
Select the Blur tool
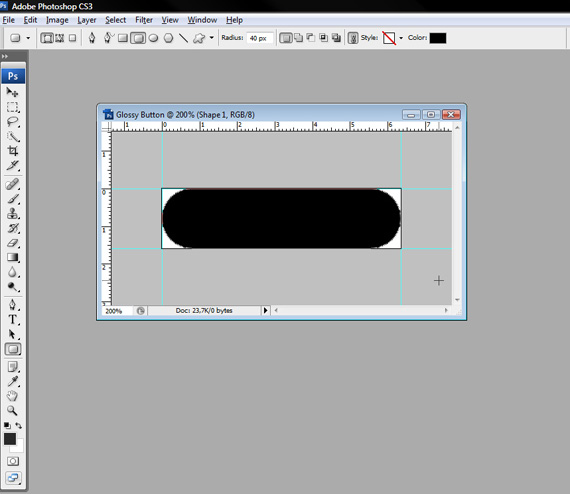tap(13, 272)
